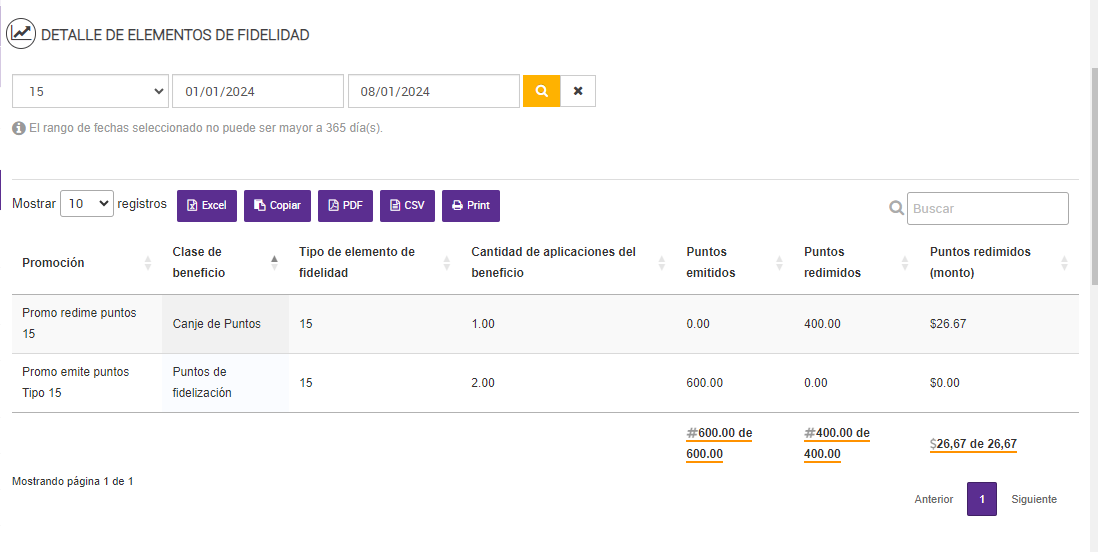Open the Mostrar registros count dropdown
The width and height of the screenshot is (1098, 552).
point(87,203)
